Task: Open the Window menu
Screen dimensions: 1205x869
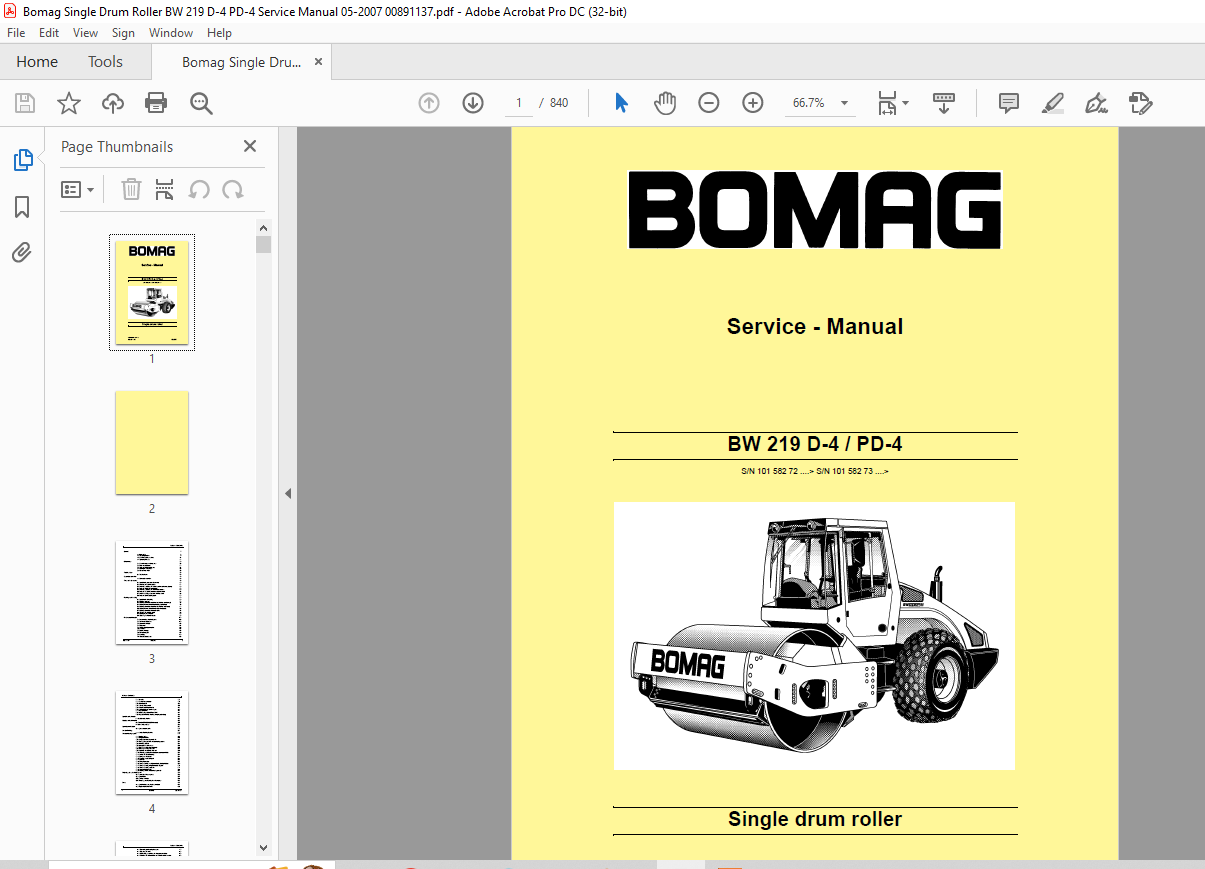Action: coord(171,33)
